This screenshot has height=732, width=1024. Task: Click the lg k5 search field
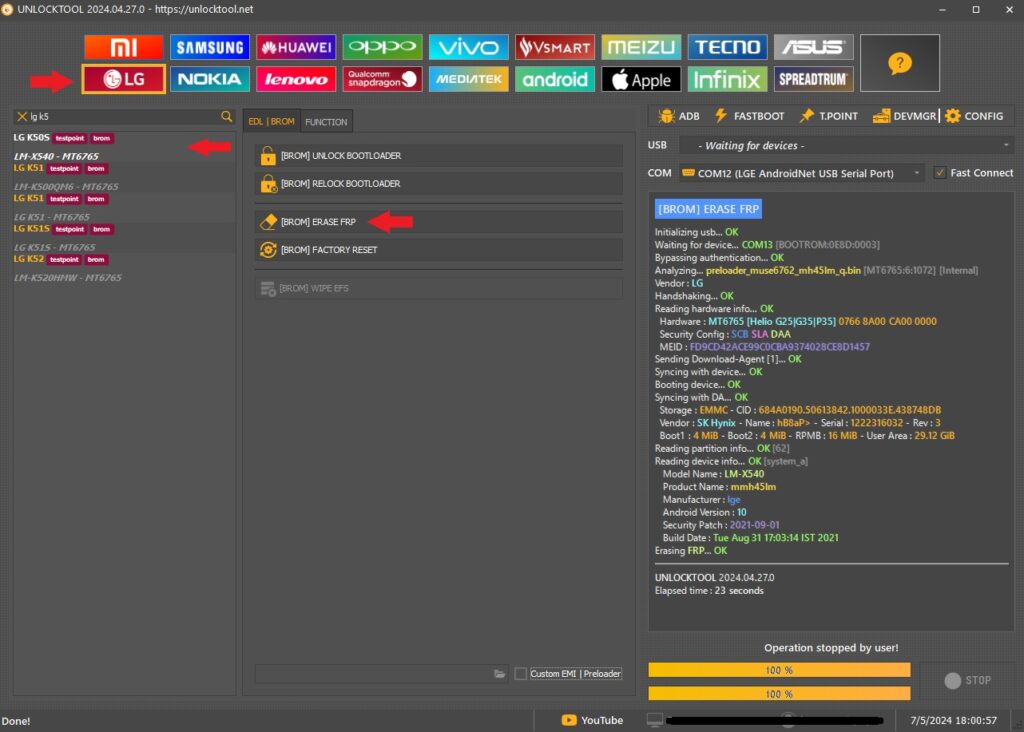(x=120, y=117)
